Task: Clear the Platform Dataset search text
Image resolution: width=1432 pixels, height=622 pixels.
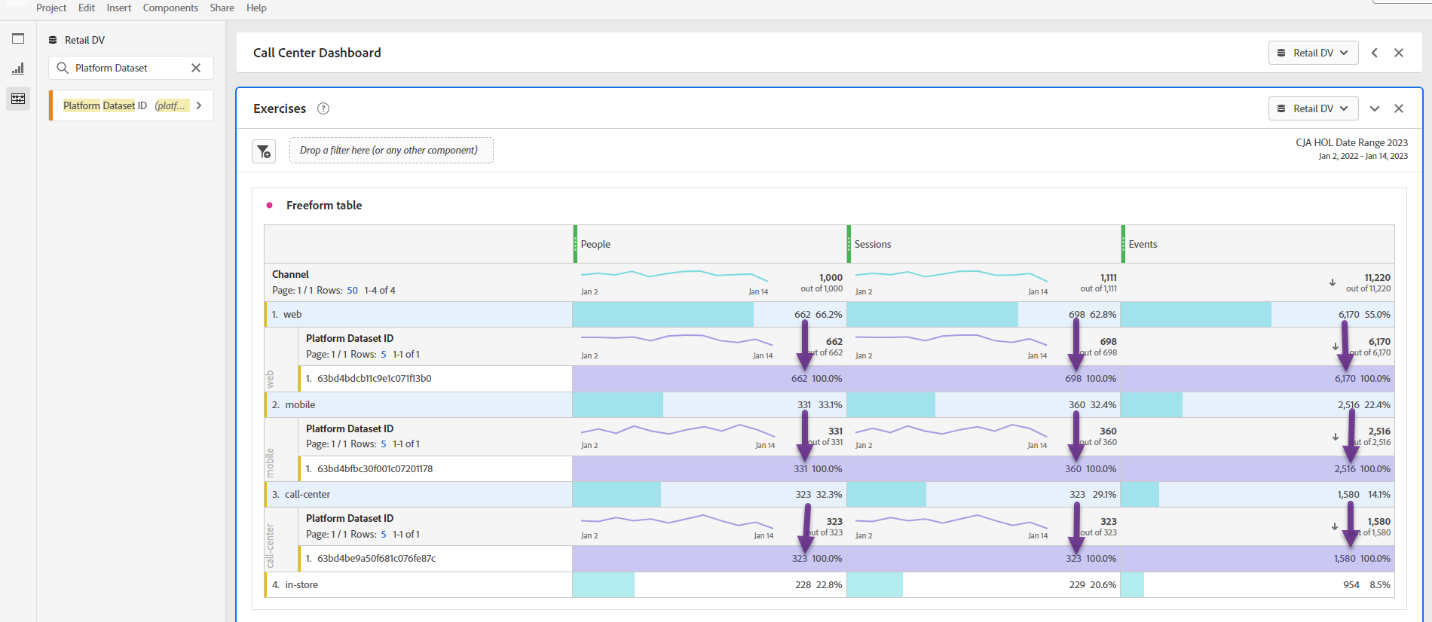Action: [196, 68]
